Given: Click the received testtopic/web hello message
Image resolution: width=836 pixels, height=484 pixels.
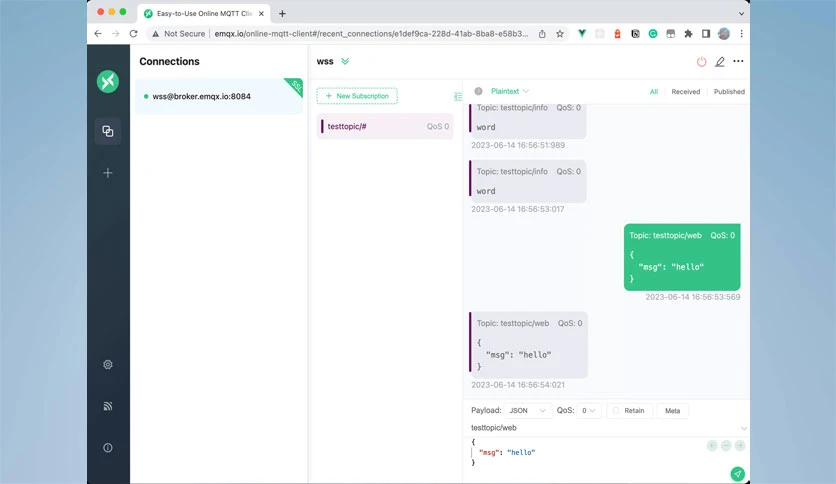Looking at the screenshot, I should point(528,345).
